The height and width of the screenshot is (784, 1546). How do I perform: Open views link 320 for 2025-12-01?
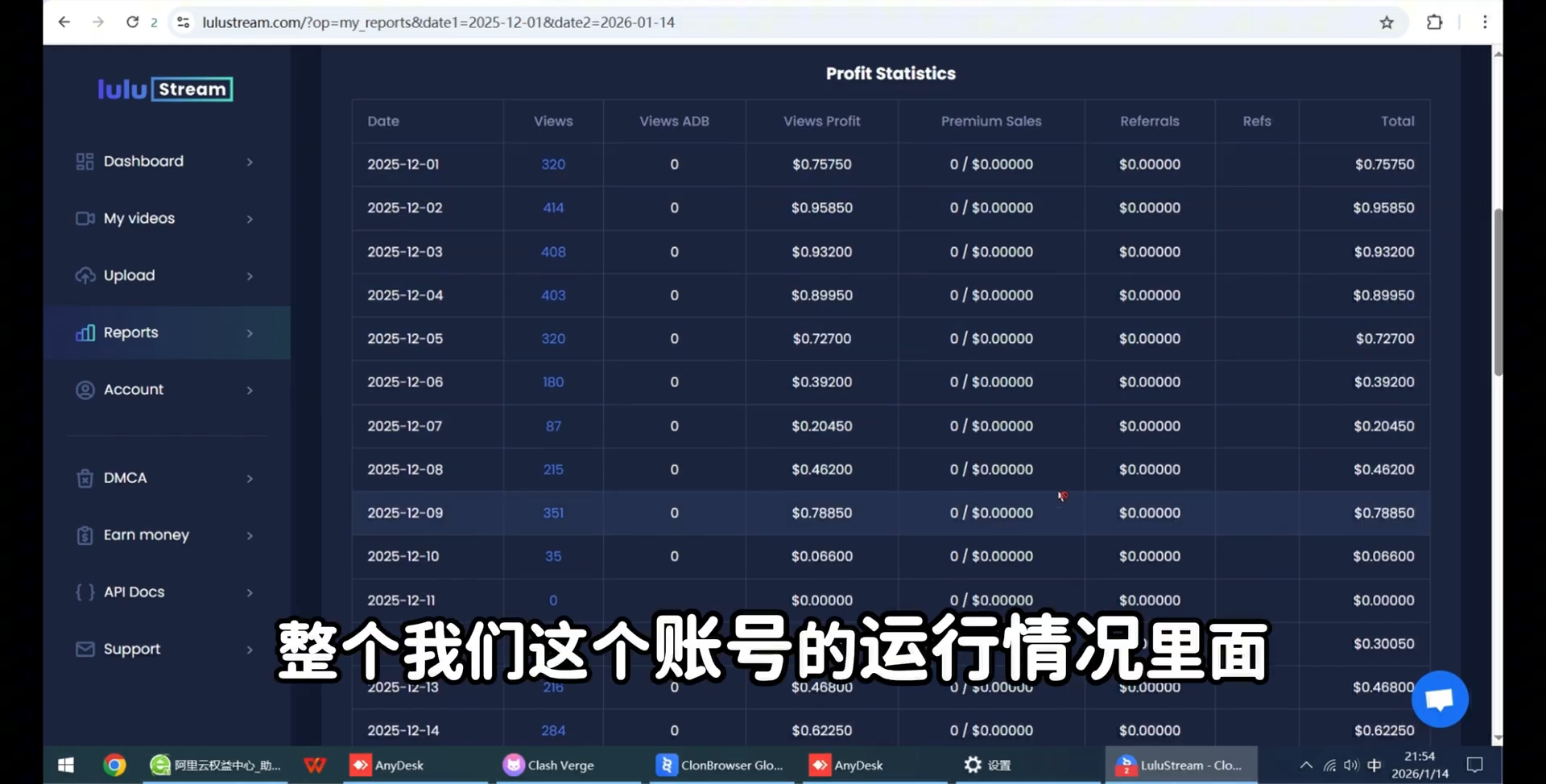553,164
